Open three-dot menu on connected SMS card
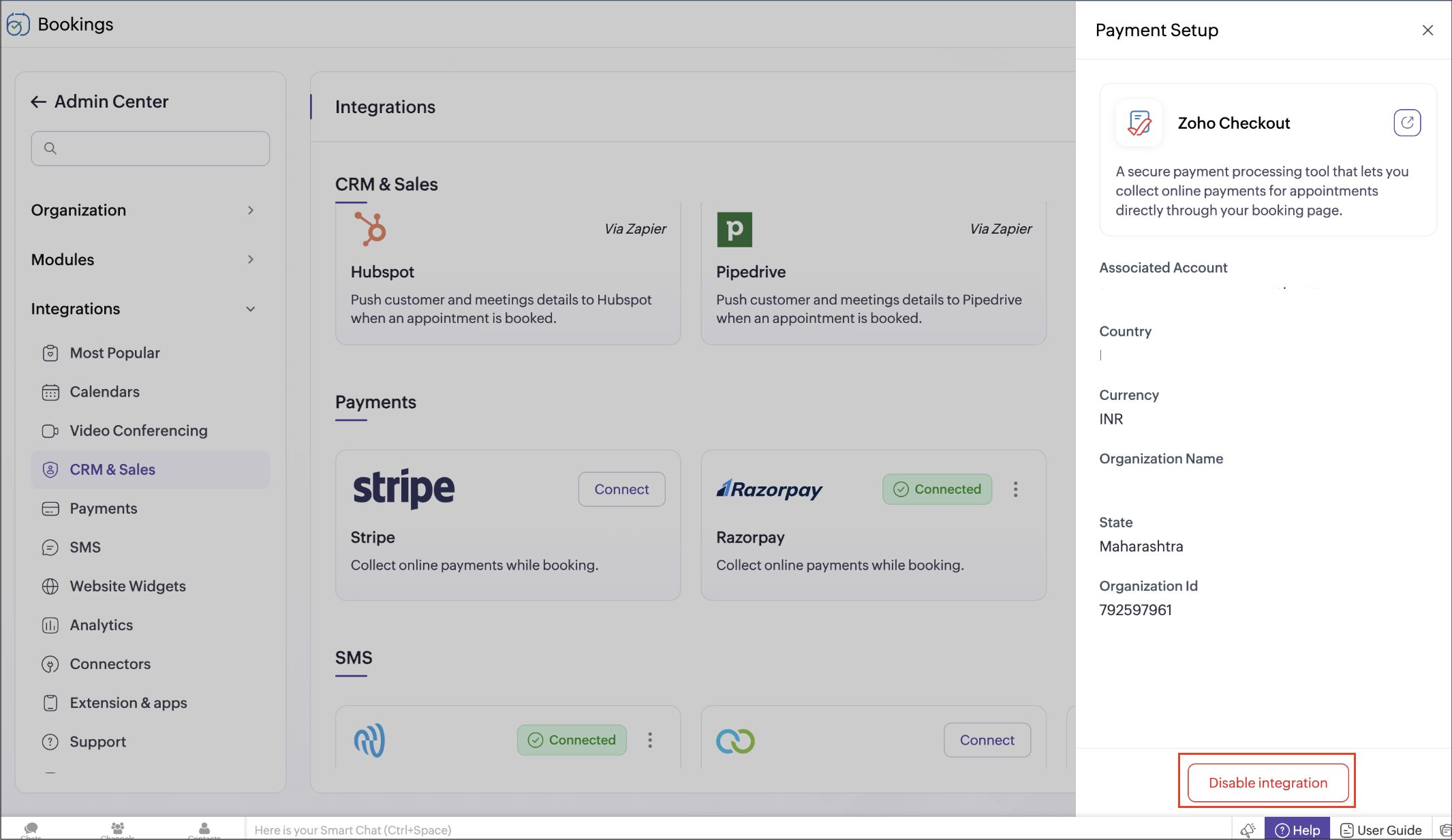Image resolution: width=1452 pixels, height=840 pixels. click(650, 740)
